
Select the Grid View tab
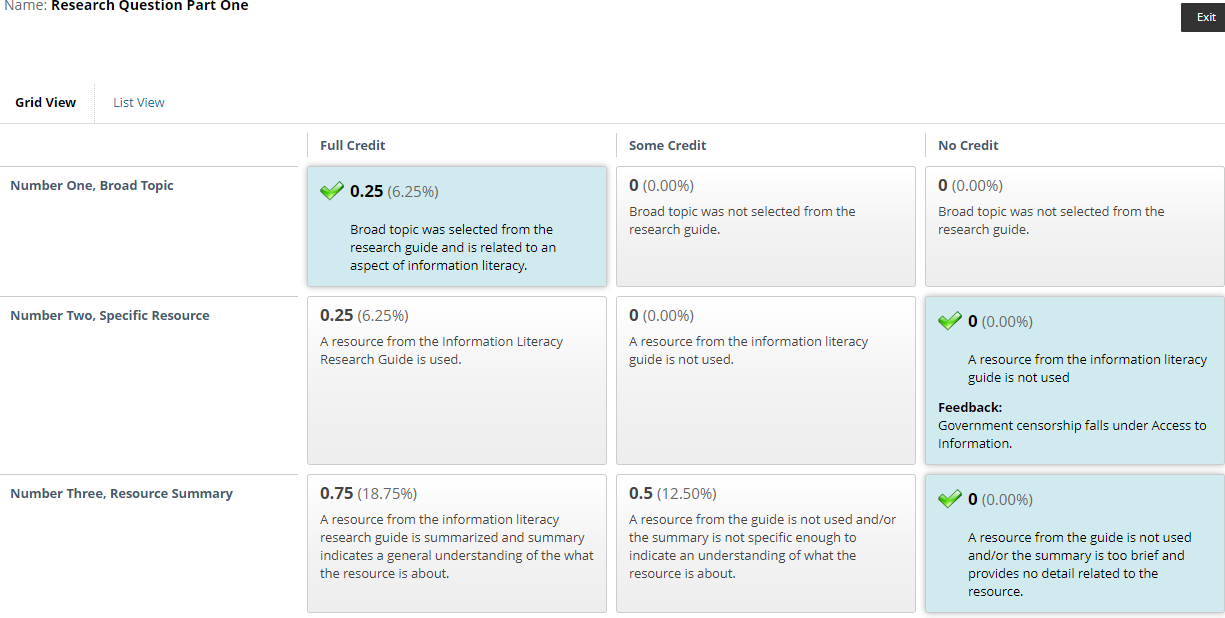(46, 102)
